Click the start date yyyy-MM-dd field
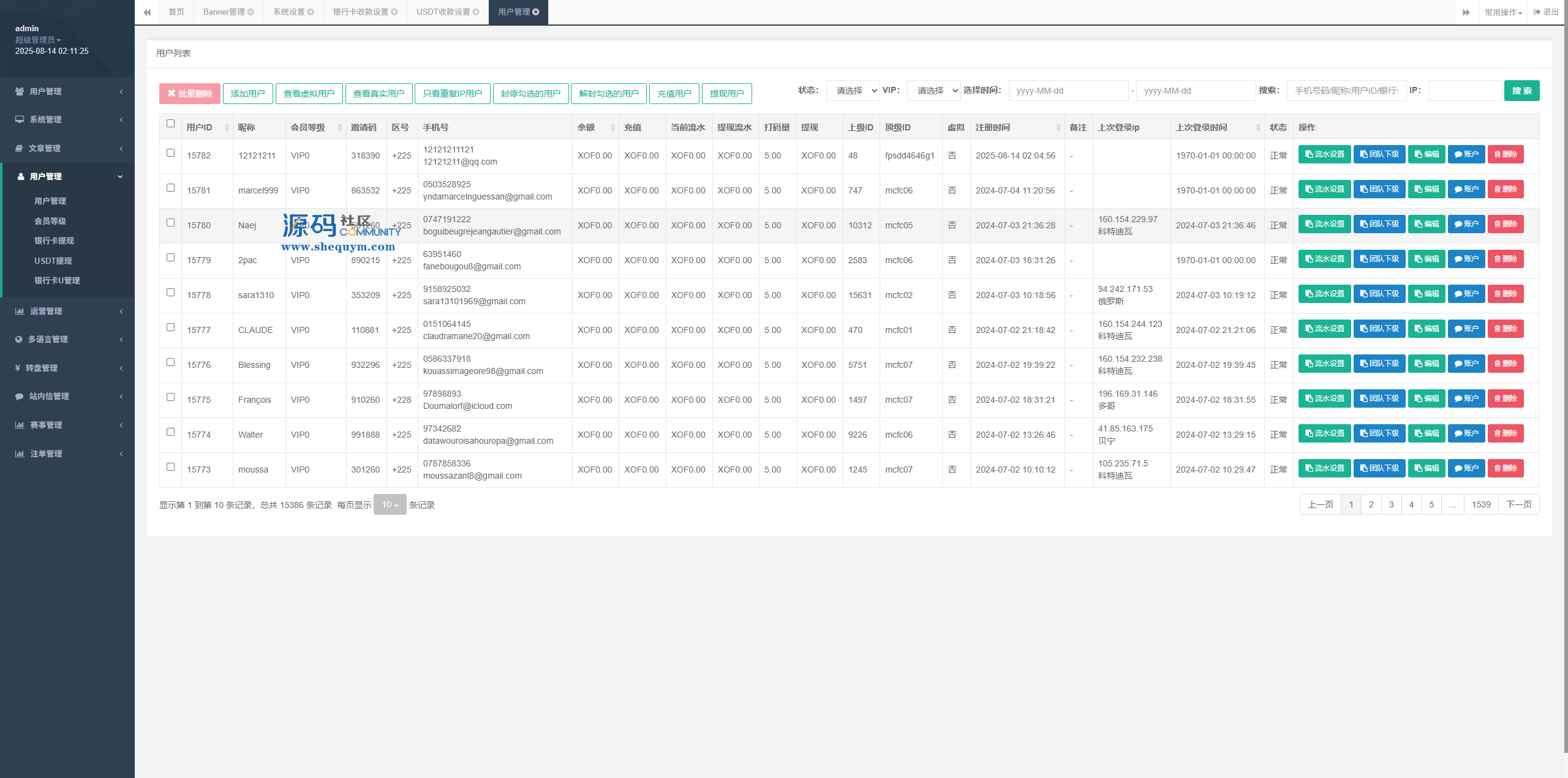 (x=1068, y=91)
